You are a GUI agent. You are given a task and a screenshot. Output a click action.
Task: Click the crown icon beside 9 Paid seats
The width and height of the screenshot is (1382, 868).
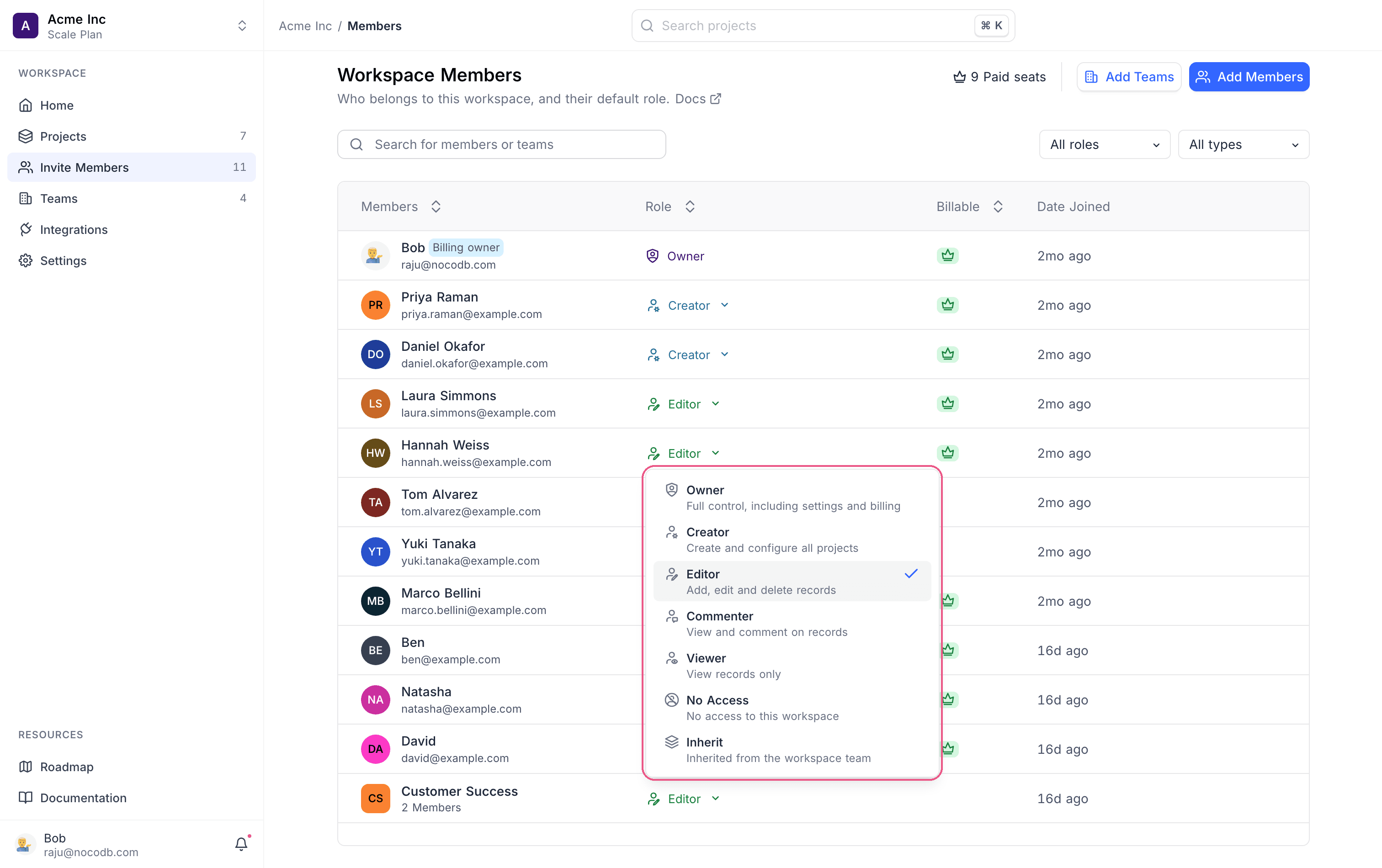click(960, 77)
